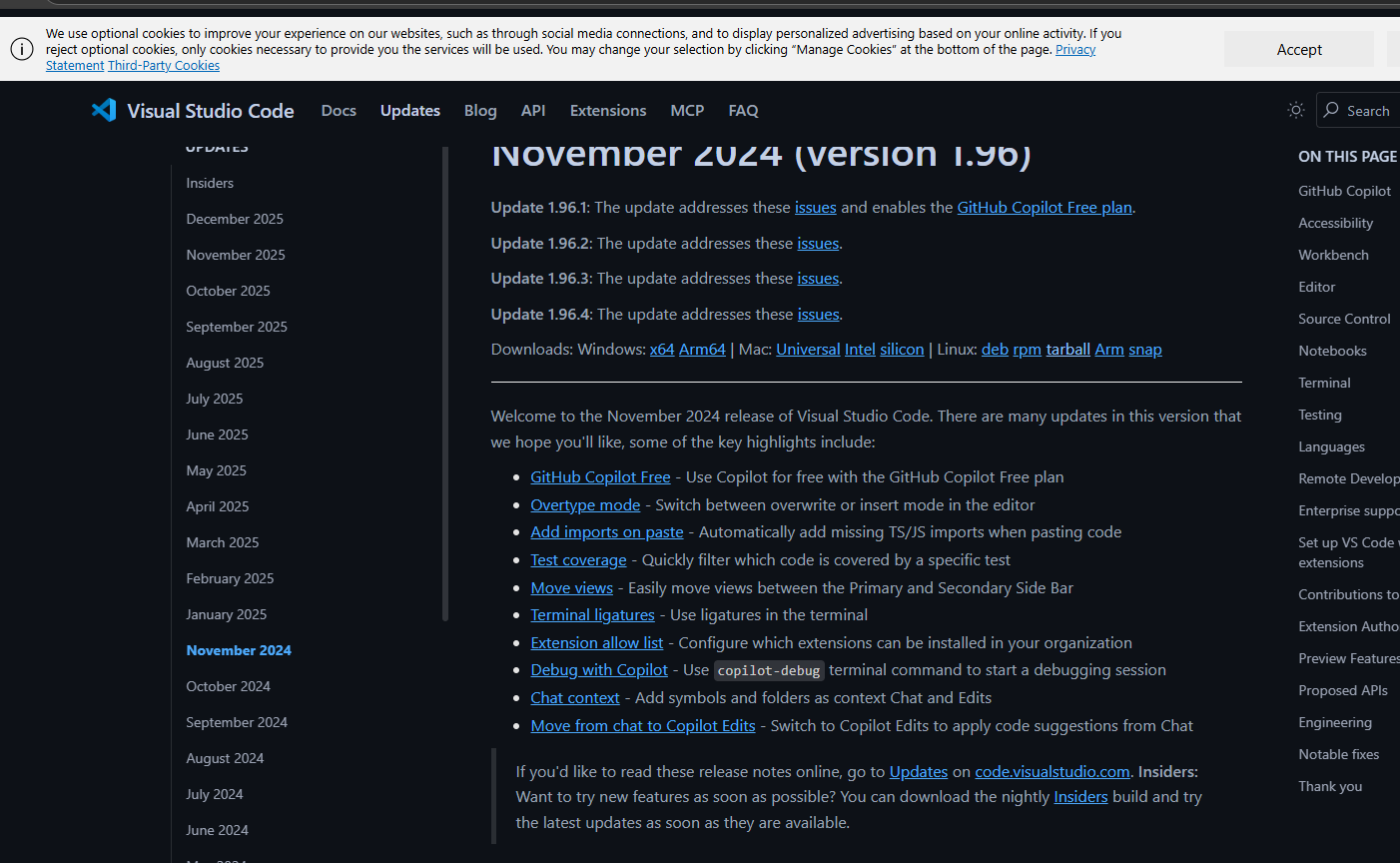This screenshot has height=863, width=1400.
Task: Download the Linux snap package
Action: [1145, 350]
